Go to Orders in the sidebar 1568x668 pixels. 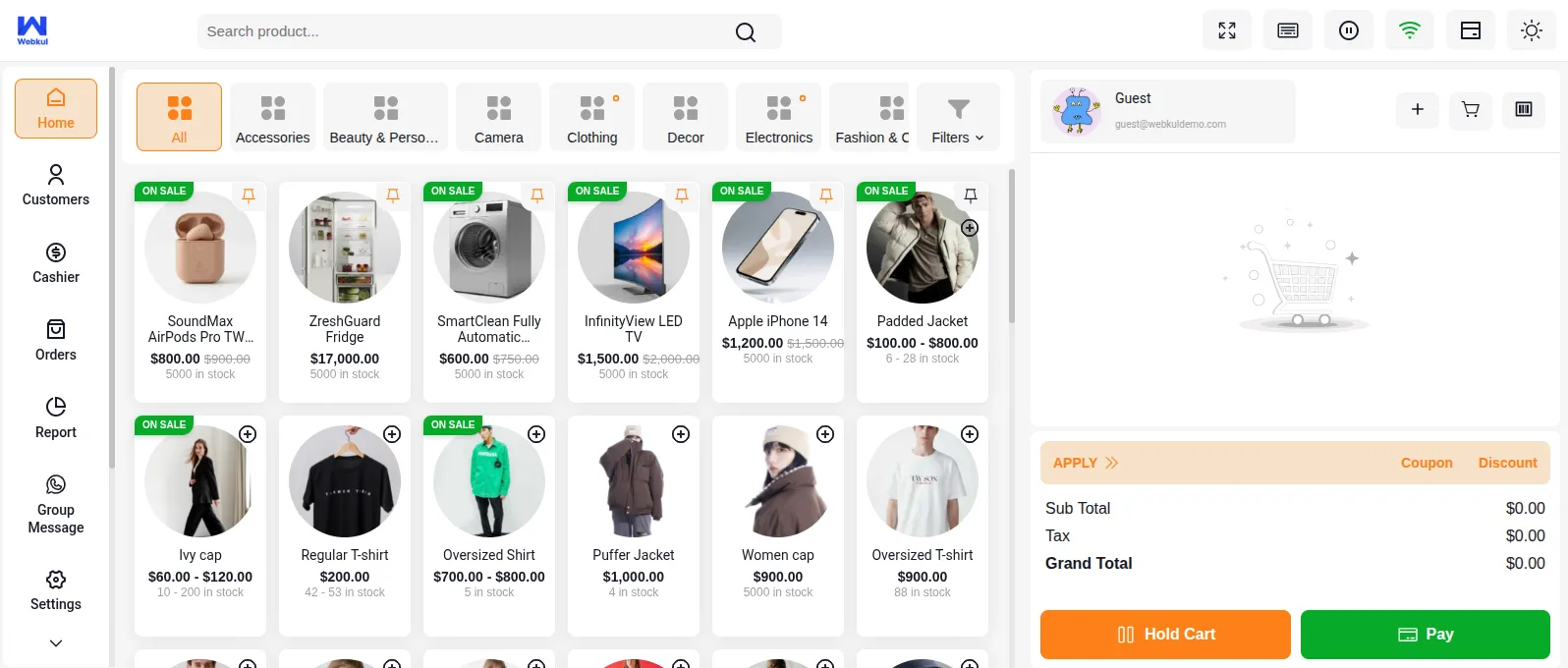point(56,341)
